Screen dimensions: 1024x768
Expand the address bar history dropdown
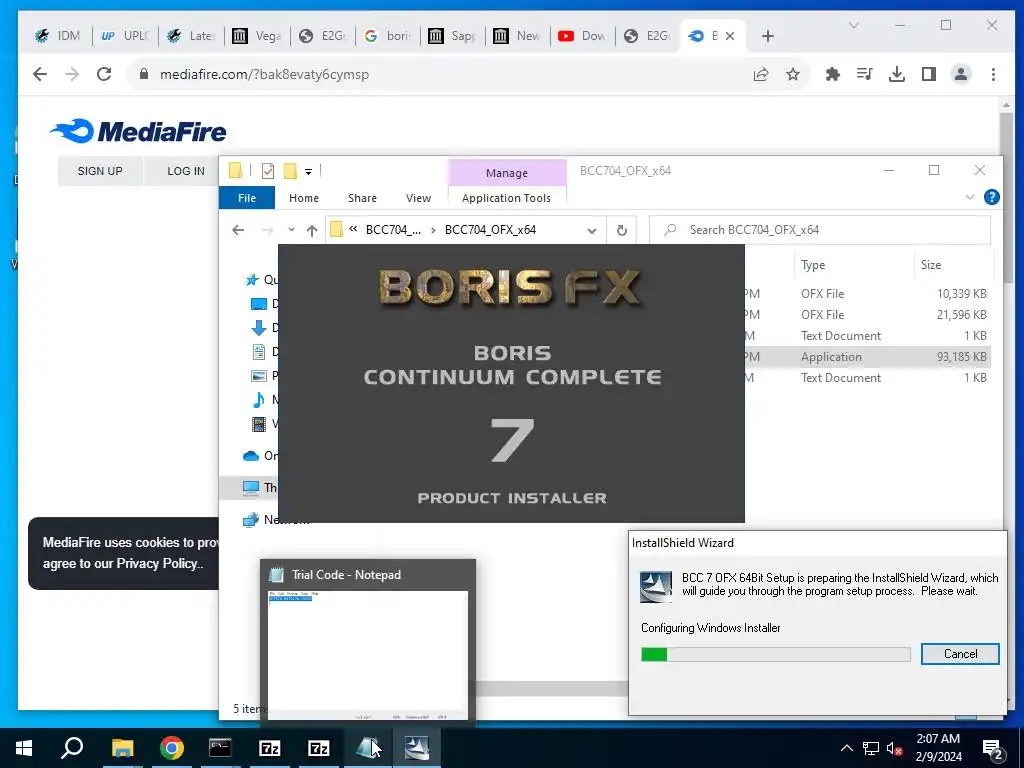(x=592, y=231)
